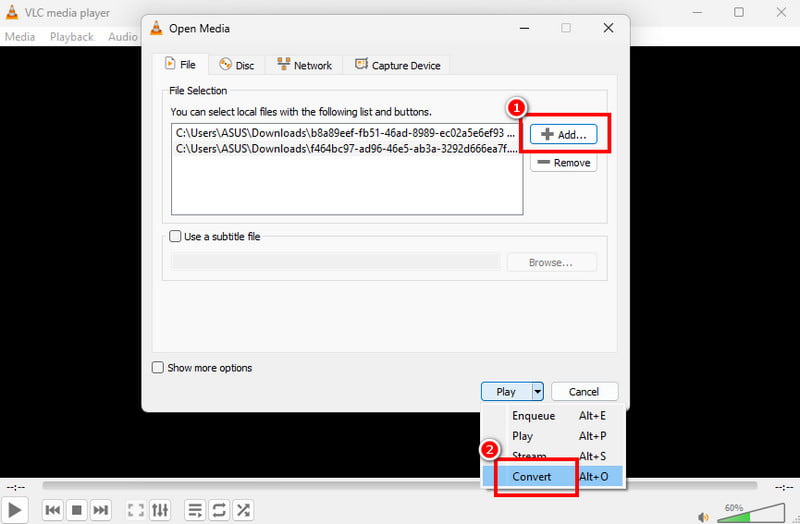
Task: Show the playlist icon
Action: pyautogui.click(x=196, y=510)
